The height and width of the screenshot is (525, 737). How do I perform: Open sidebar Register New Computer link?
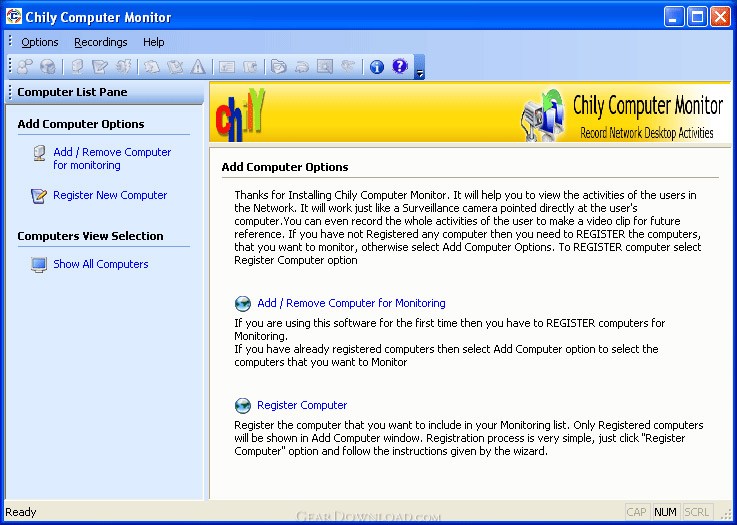coord(110,195)
